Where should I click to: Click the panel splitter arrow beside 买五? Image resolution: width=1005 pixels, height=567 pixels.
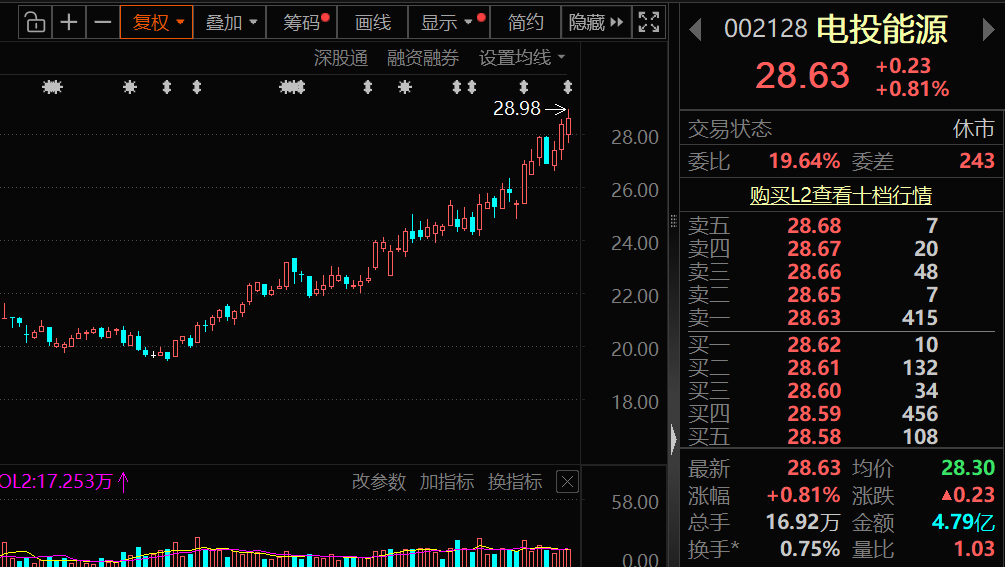673,438
